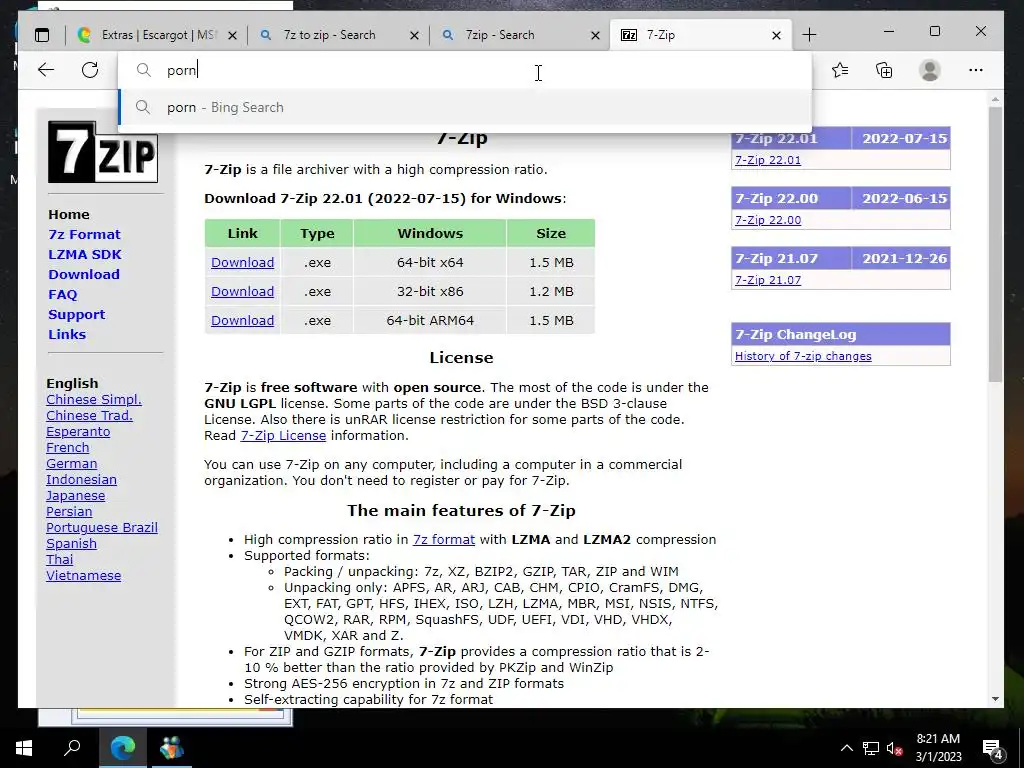Click the 'Home' sidebar entry

[x=69, y=214]
